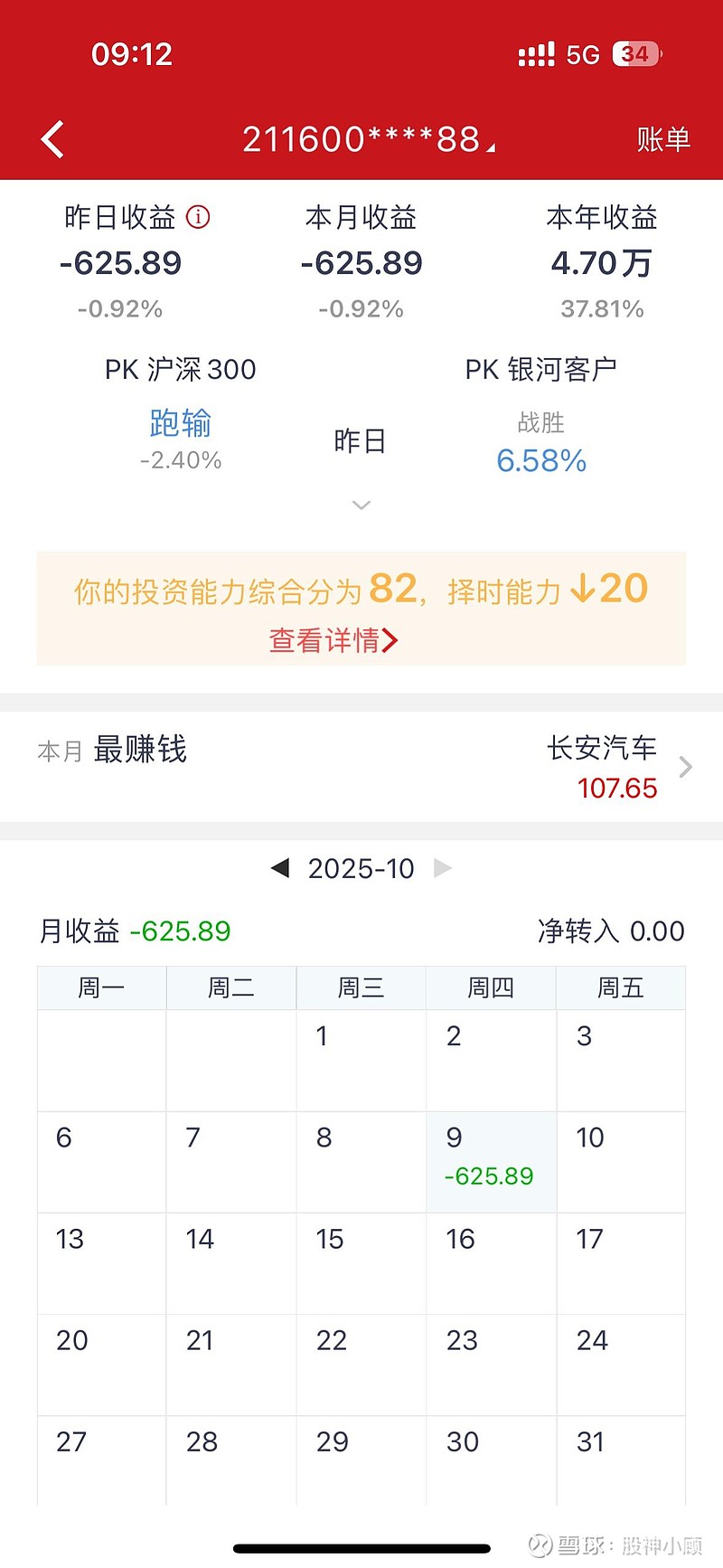This screenshot has width=723, height=1568.
Task: Tap the 5G signal indicator
Action: tap(583, 55)
